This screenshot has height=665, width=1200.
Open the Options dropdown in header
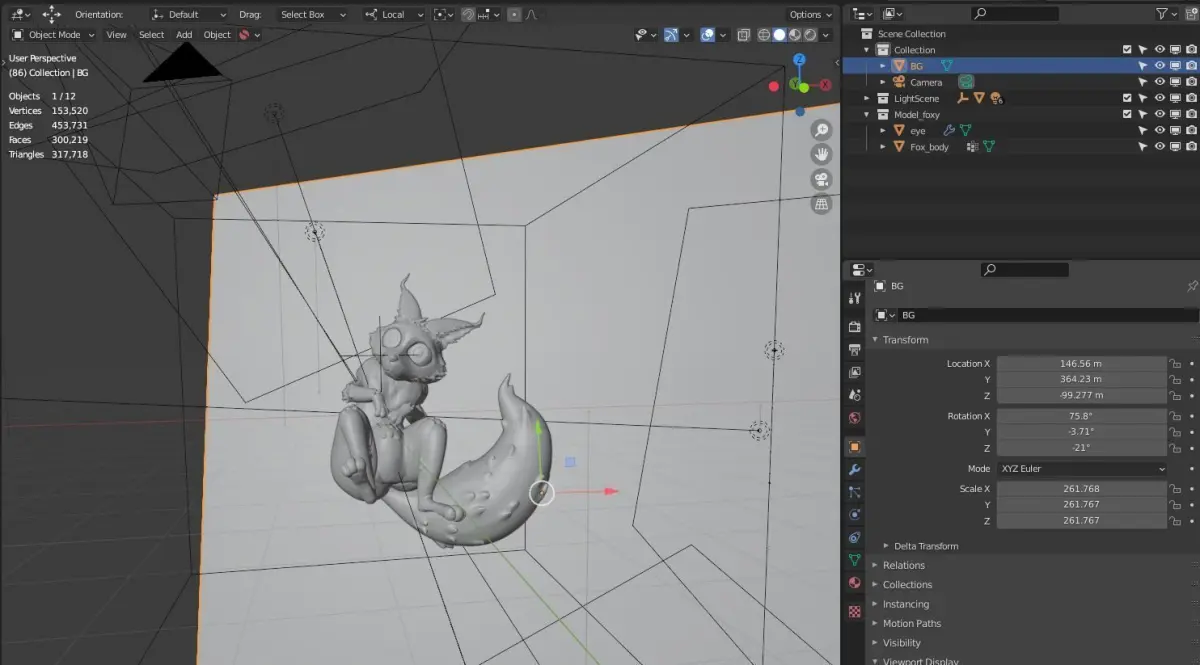(809, 15)
